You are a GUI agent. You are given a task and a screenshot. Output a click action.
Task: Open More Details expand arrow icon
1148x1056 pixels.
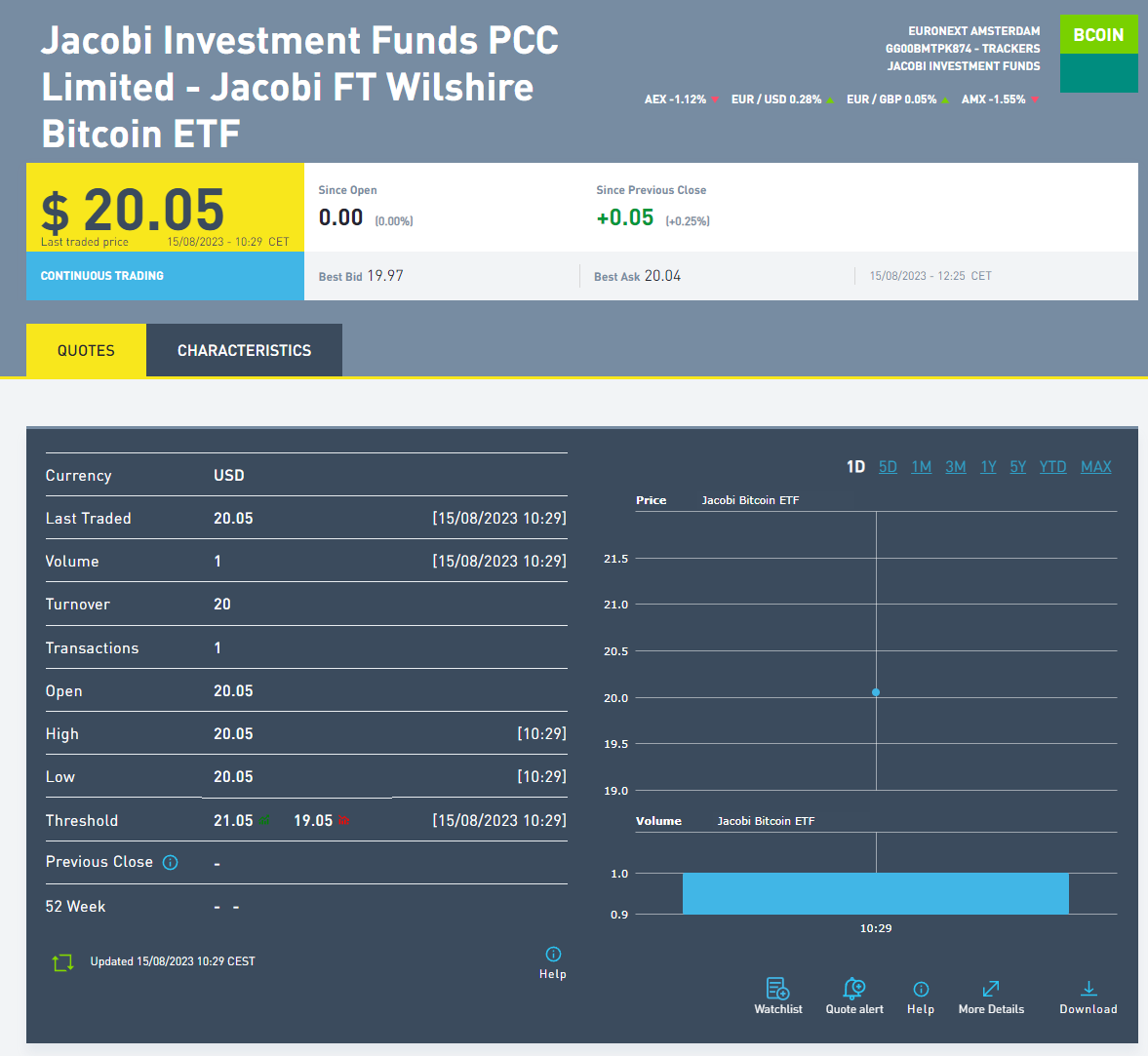click(x=991, y=990)
